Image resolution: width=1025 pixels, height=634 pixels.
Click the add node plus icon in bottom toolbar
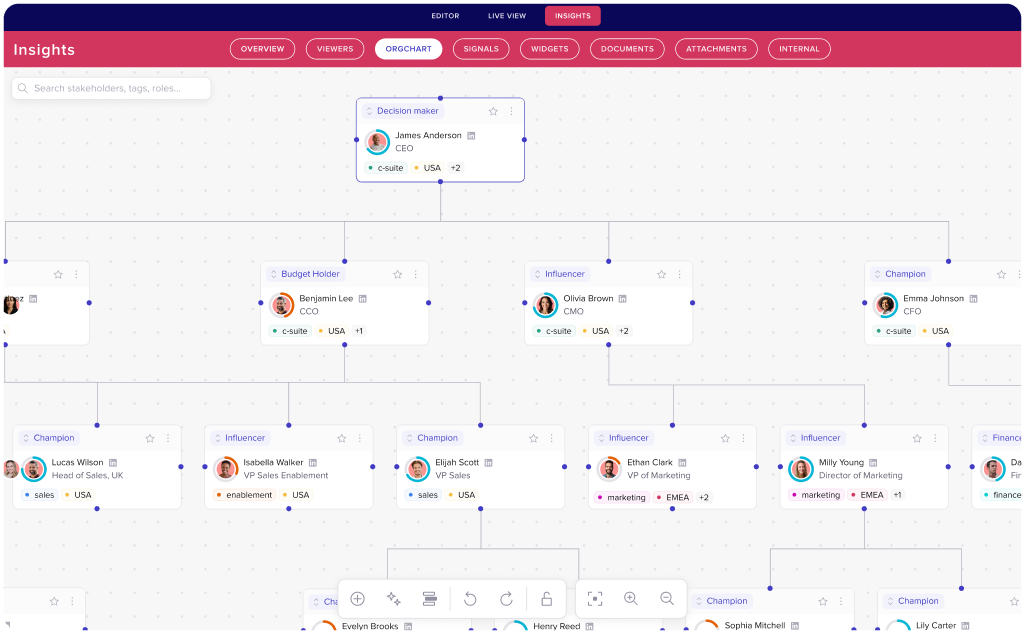pos(358,599)
